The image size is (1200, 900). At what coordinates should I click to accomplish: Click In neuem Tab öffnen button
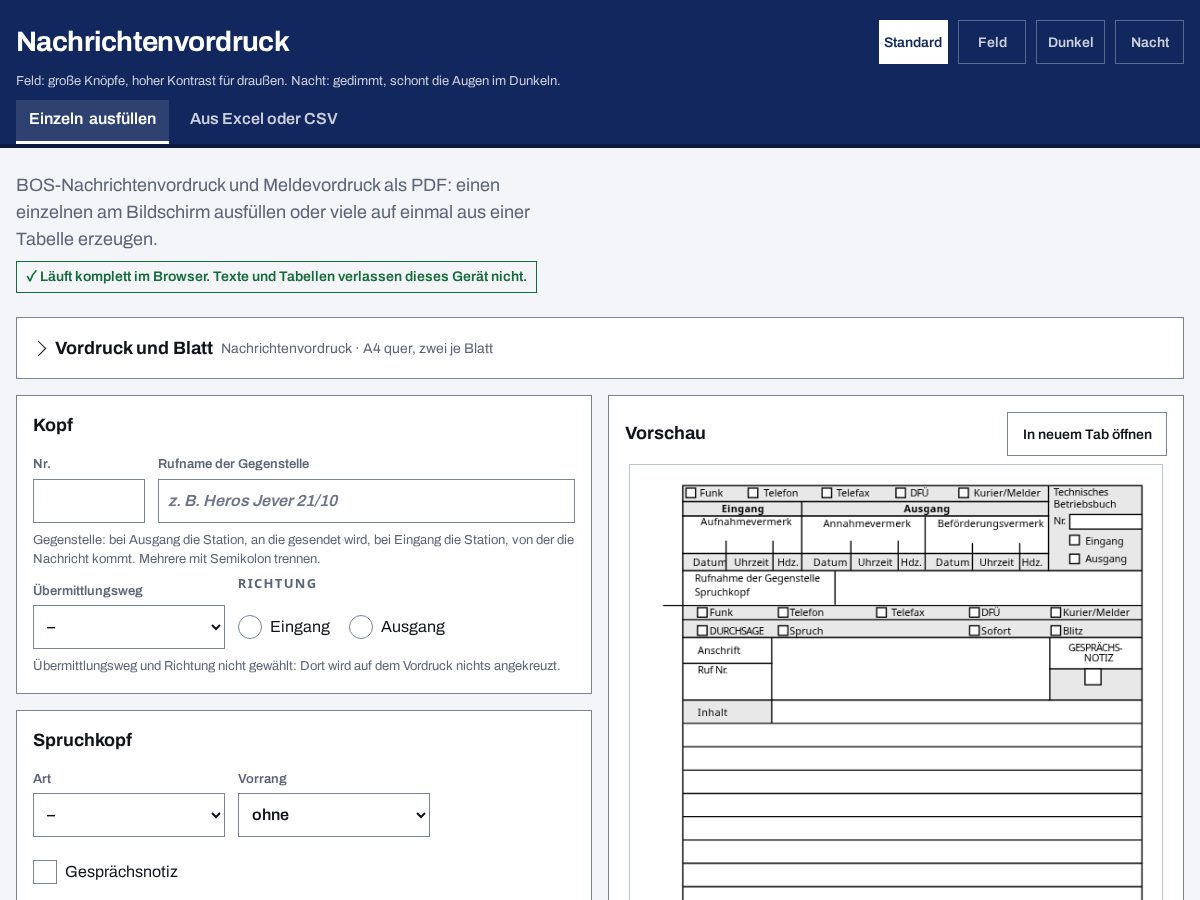point(1087,434)
